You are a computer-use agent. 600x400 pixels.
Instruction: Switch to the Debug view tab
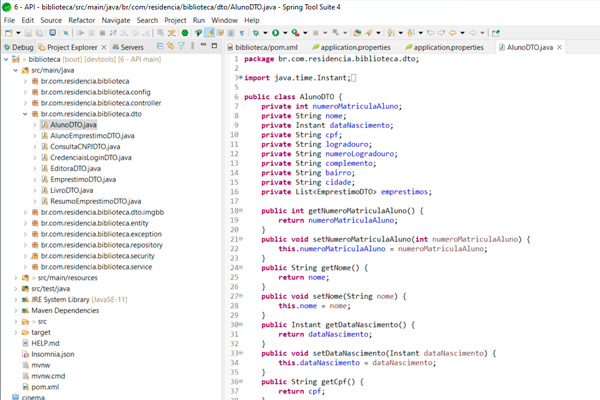click(18, 47)
